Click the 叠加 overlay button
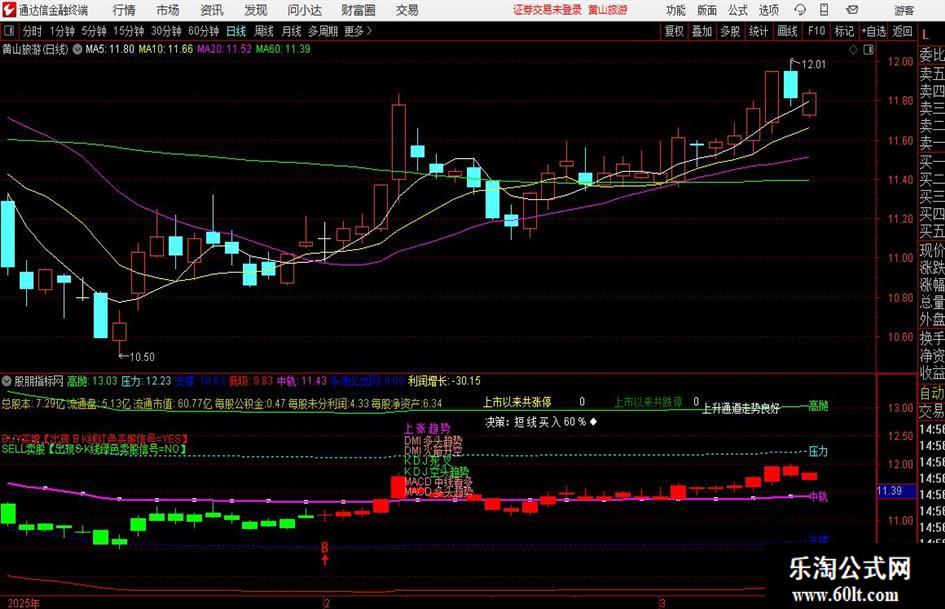Viewport: 945px width, 609px height. (702, 31)
